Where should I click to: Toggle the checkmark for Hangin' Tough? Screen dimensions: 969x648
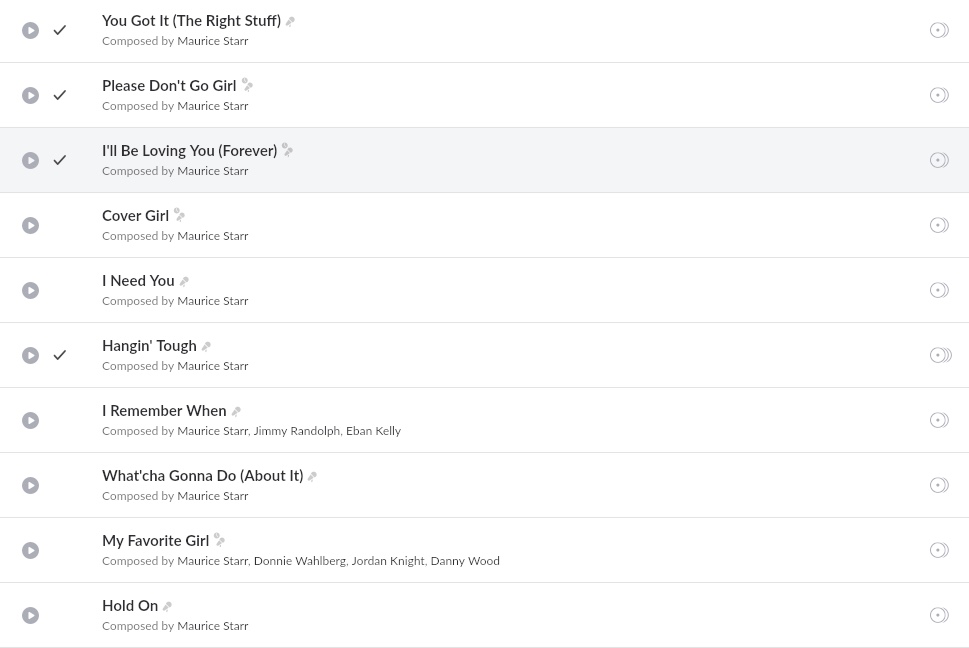coord(59,355)
